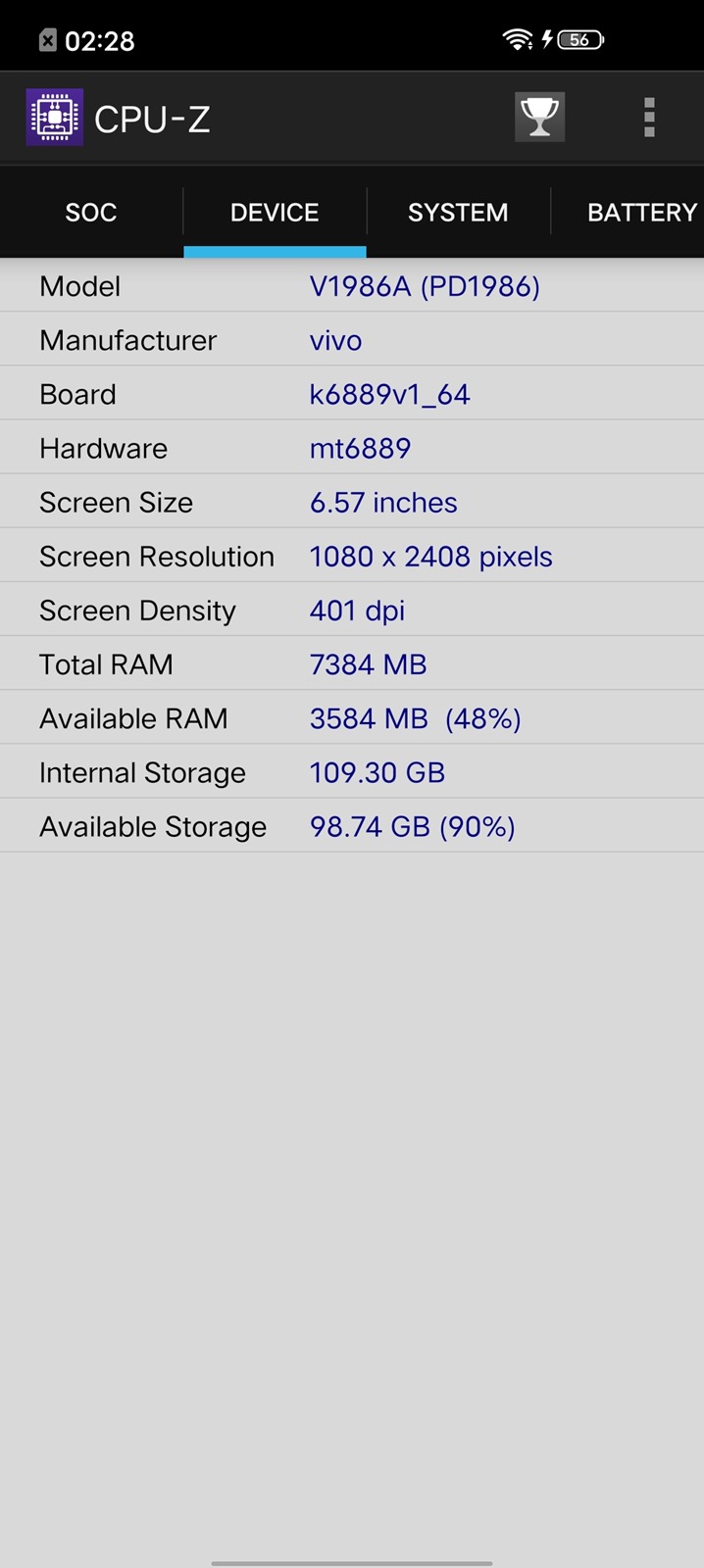Open the three-dot overflow menu
Viewport: 704px width, 1568px height.
(649, 118)
